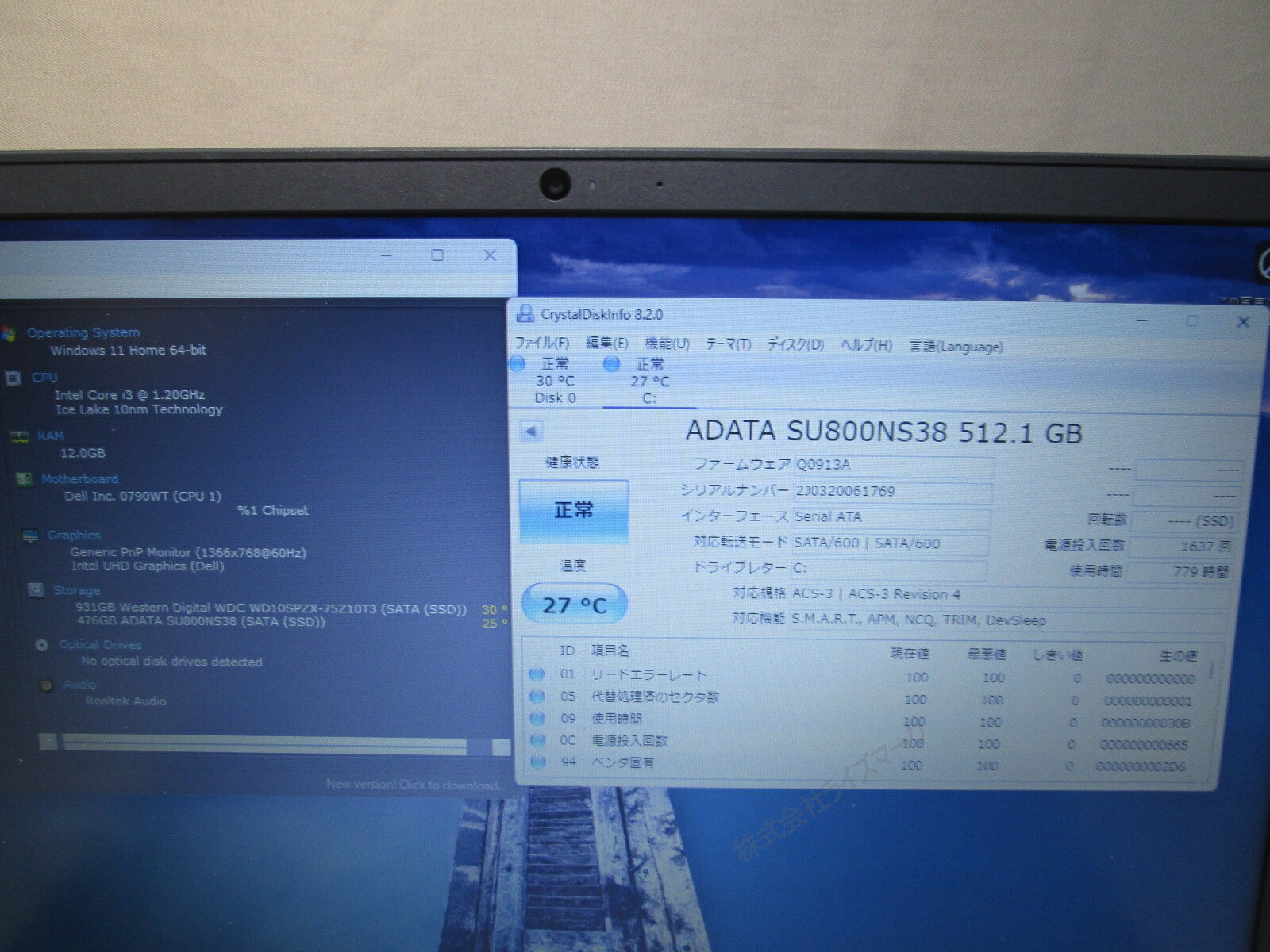Click the rotation rate field showing (SSD)
Image resolution: width=1270 pixels, height=952 pixels.
point(1183,521)
